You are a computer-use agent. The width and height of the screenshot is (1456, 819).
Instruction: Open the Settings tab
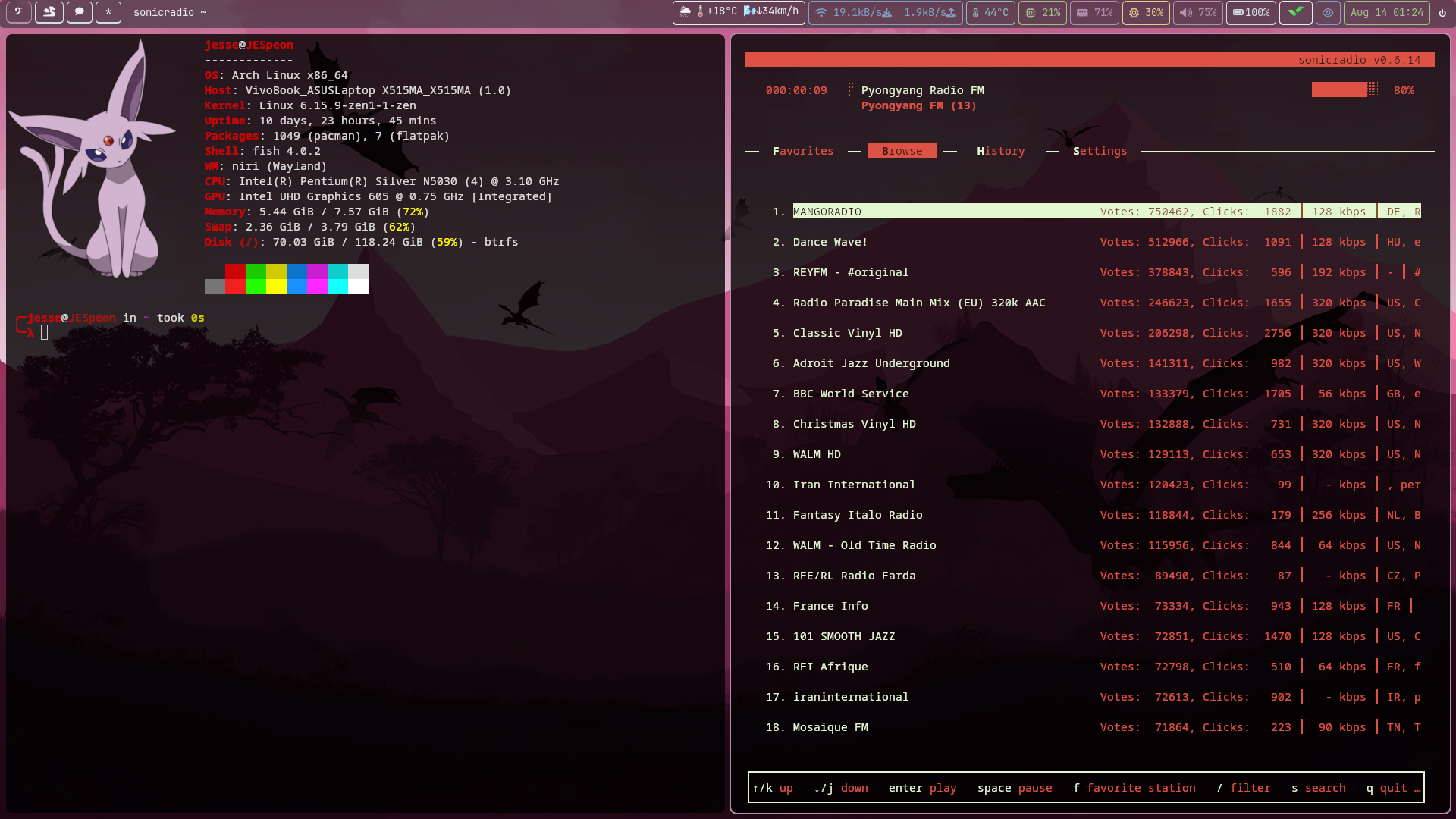pos(1100,151)
